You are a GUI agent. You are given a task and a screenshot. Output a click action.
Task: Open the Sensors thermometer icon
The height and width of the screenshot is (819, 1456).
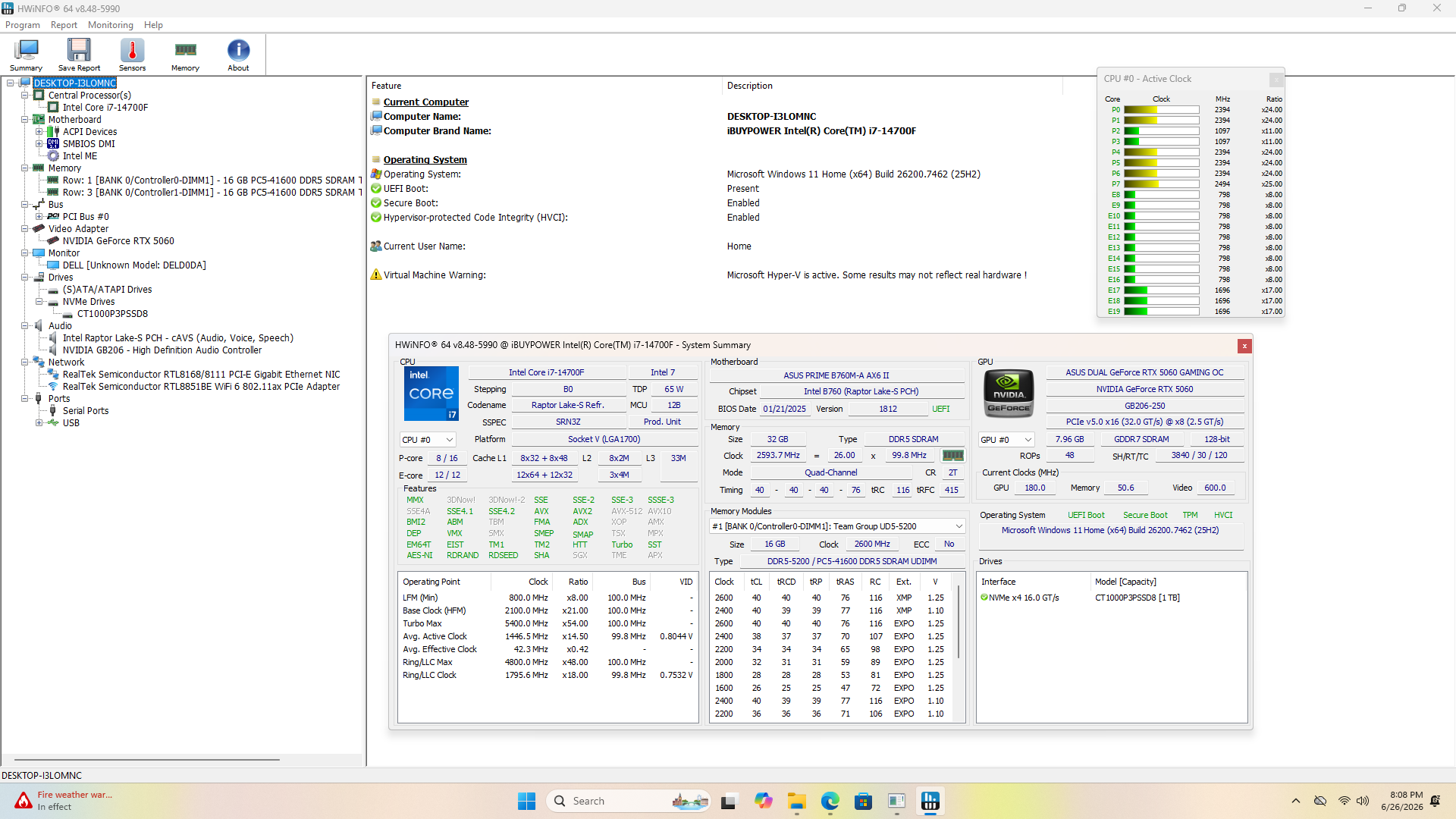pos(132,55)
